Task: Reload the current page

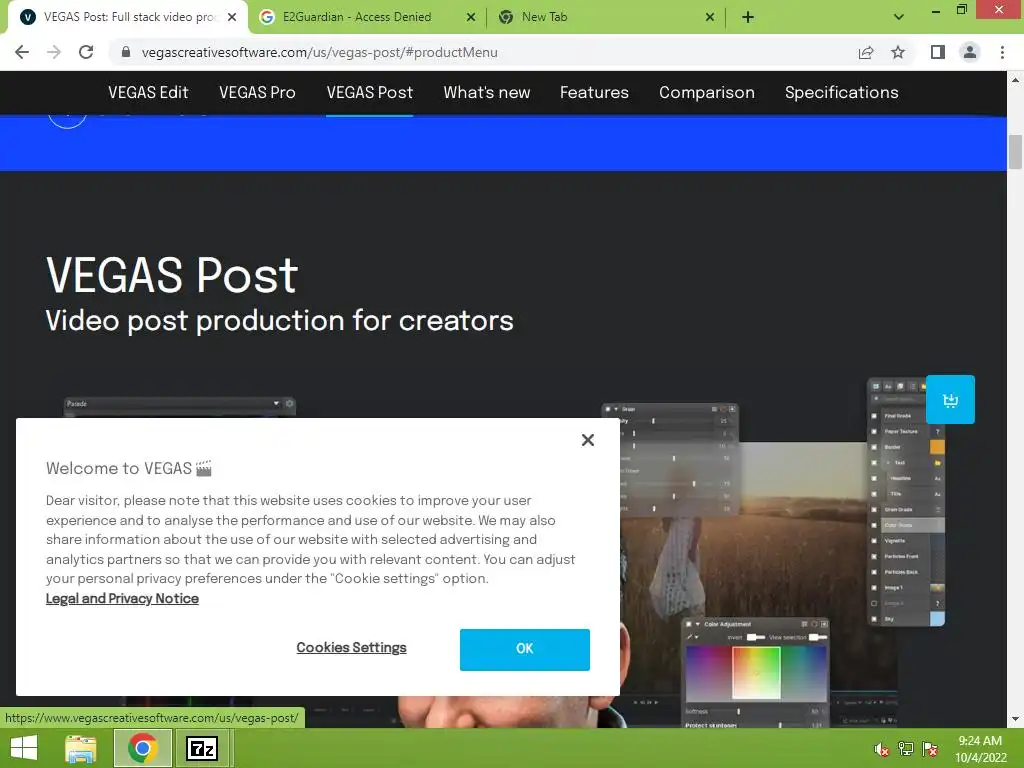Action: pos(86,52)
